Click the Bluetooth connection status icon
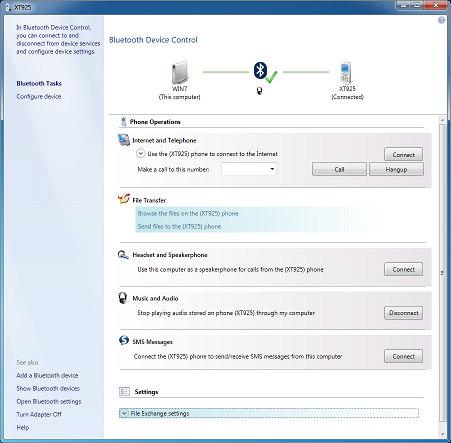 [265, 72]
